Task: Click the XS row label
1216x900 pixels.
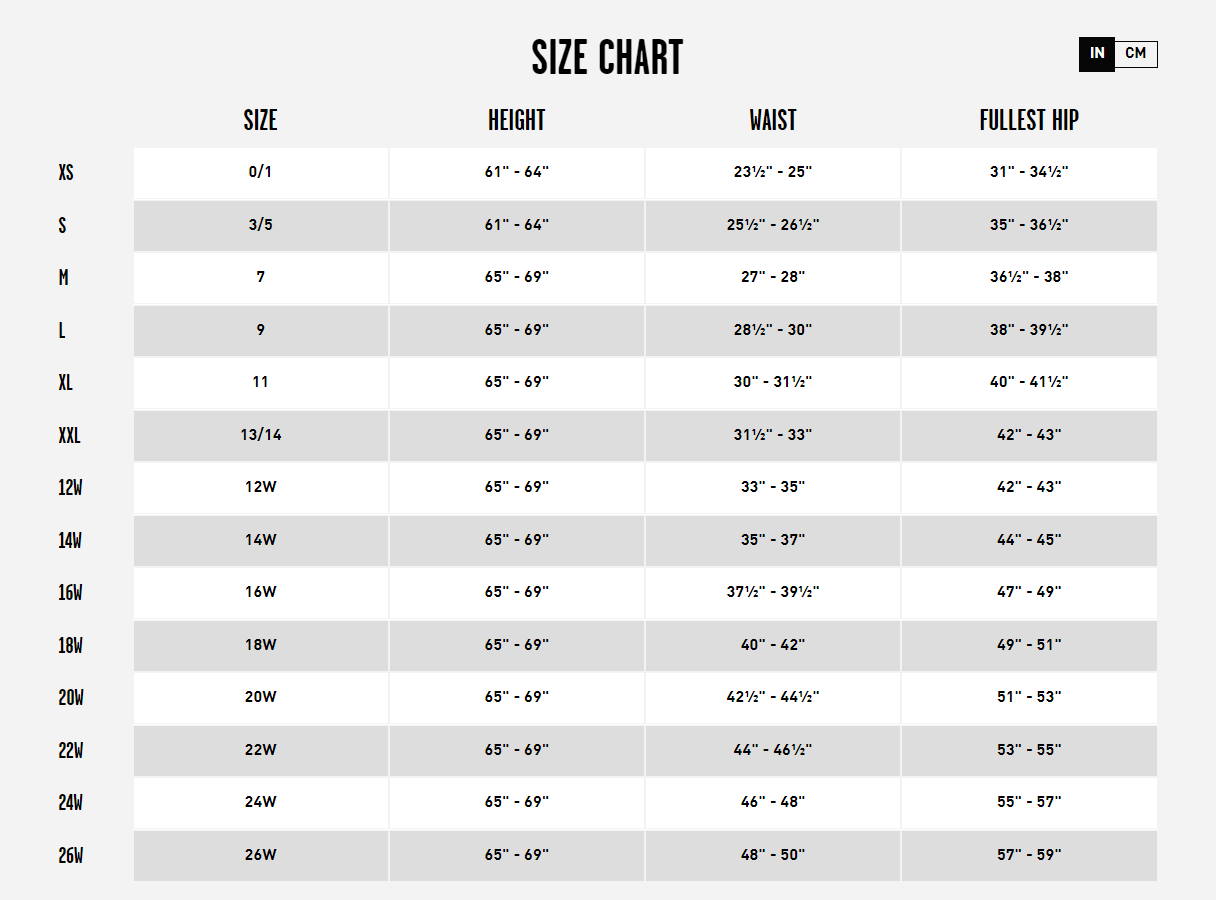Action: point(66,173)
